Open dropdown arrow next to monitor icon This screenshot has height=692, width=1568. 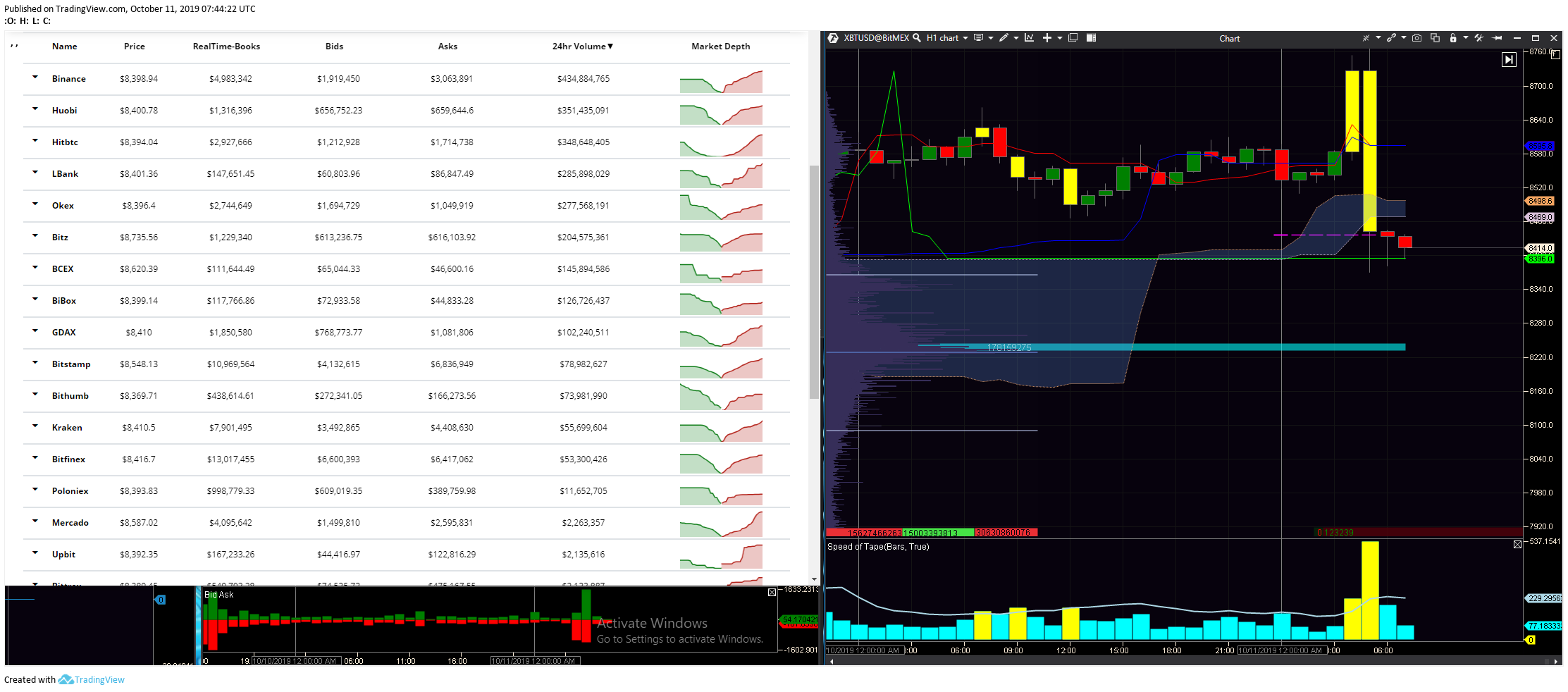(991, 38)
